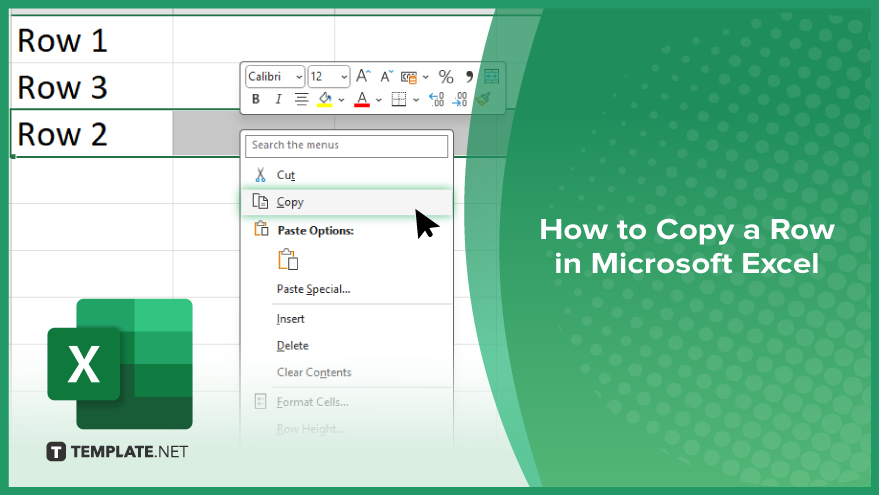Viewport: 879px width, 495px height.
Task: Expand the font color dropdown arrow
Action: [x=378, y=100]
